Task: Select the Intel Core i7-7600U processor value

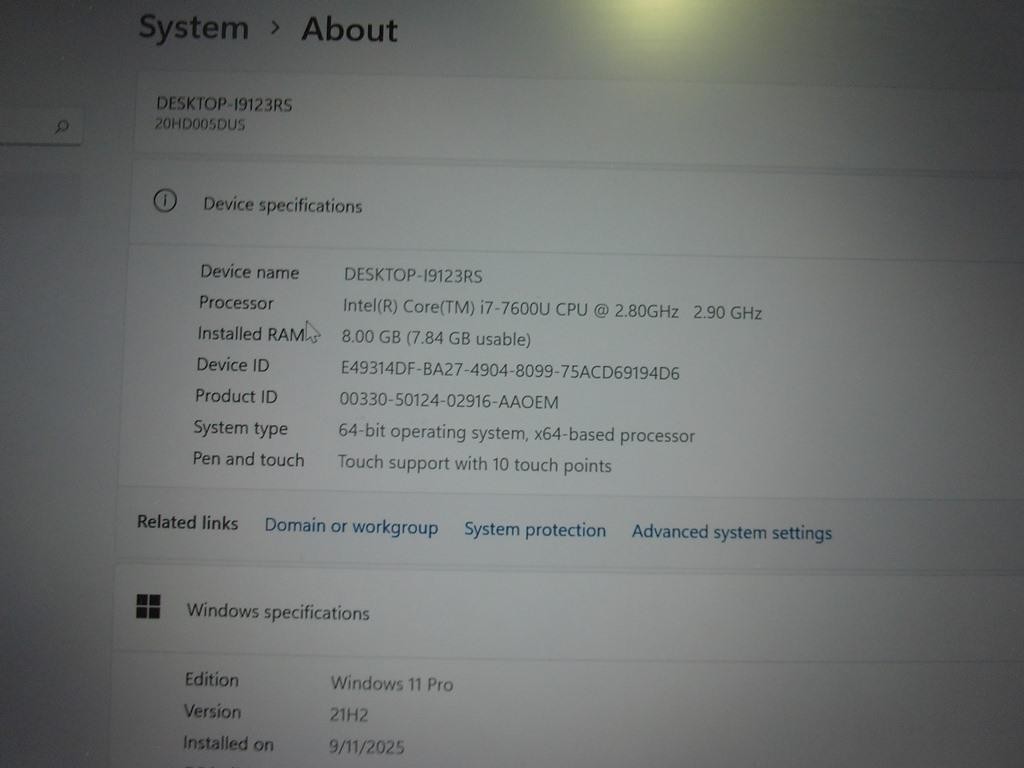Action: pyautogui.click(x=552, y=310)
